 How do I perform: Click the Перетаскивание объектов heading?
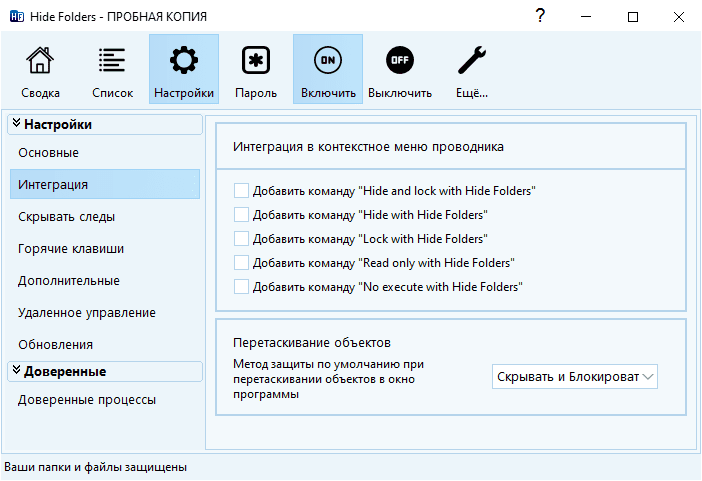coord(312,343)
